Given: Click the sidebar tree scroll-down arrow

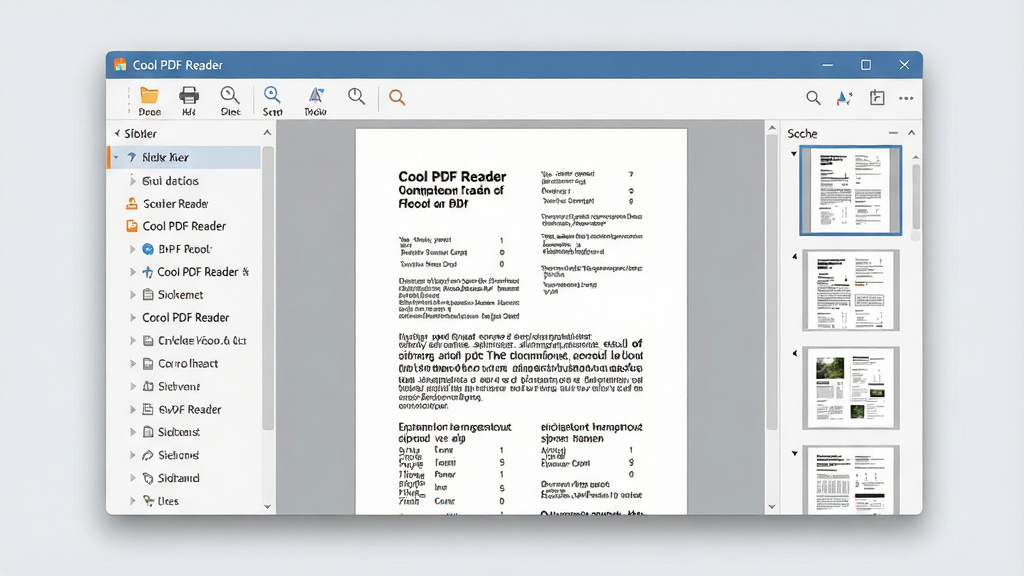Looking at the screenshot, I should tap(267, 507).
